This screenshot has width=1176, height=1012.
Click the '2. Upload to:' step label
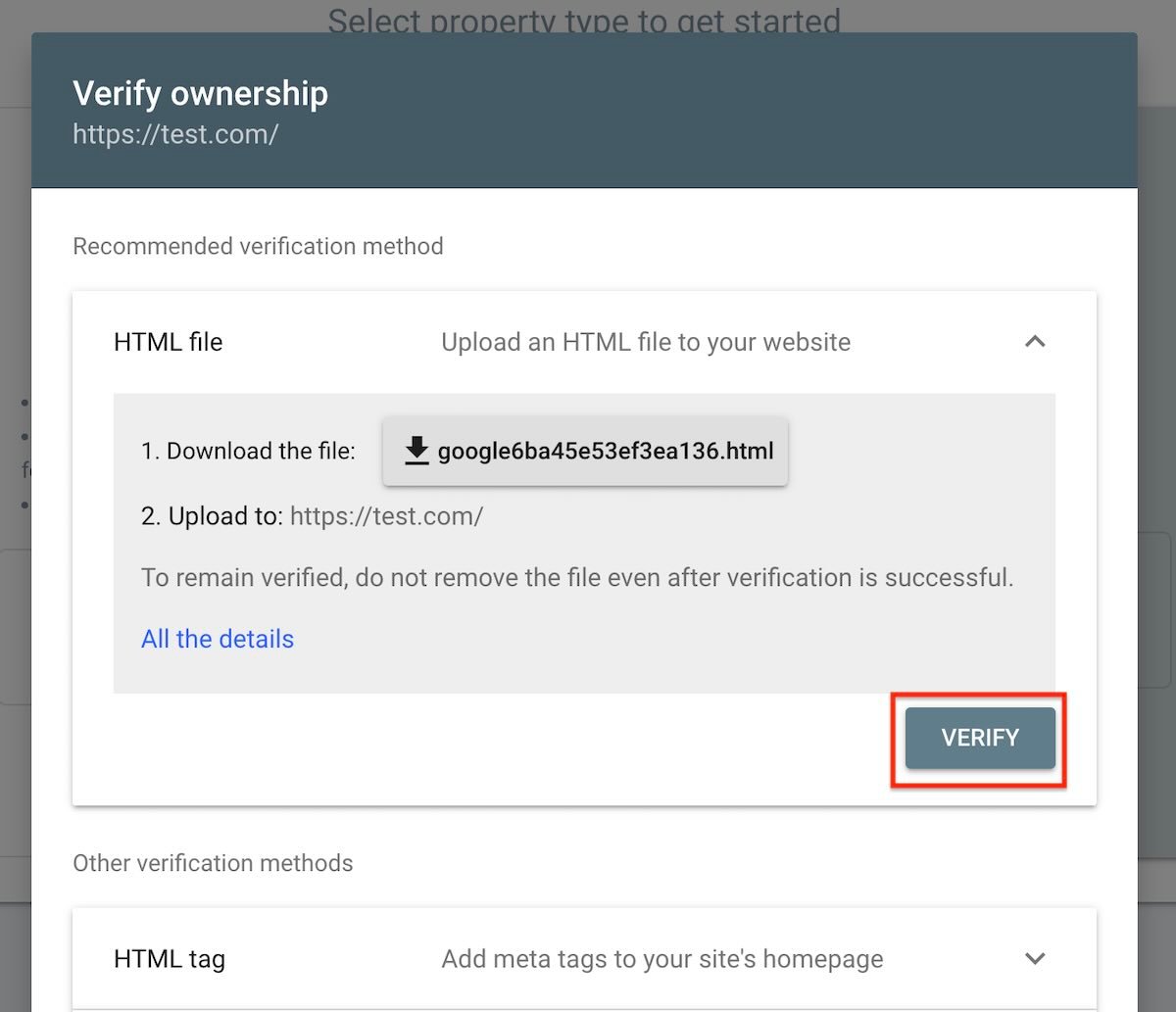click(x=212, y=516)
